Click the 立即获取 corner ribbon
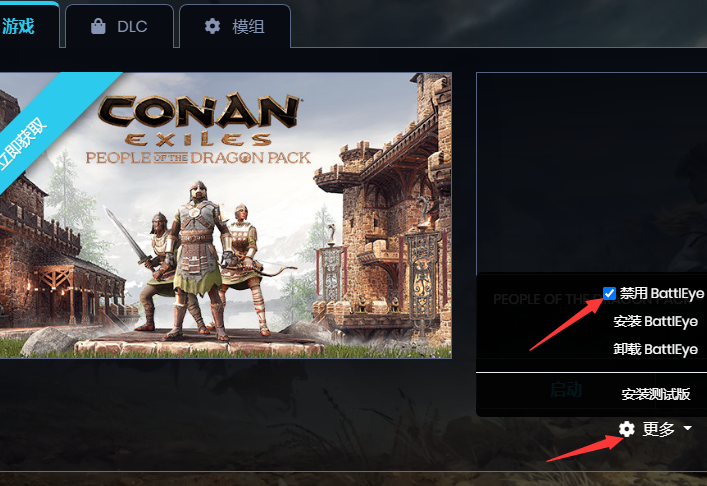Screen dimensions: 707x486 pyautogui.click(x=23, y=144)
